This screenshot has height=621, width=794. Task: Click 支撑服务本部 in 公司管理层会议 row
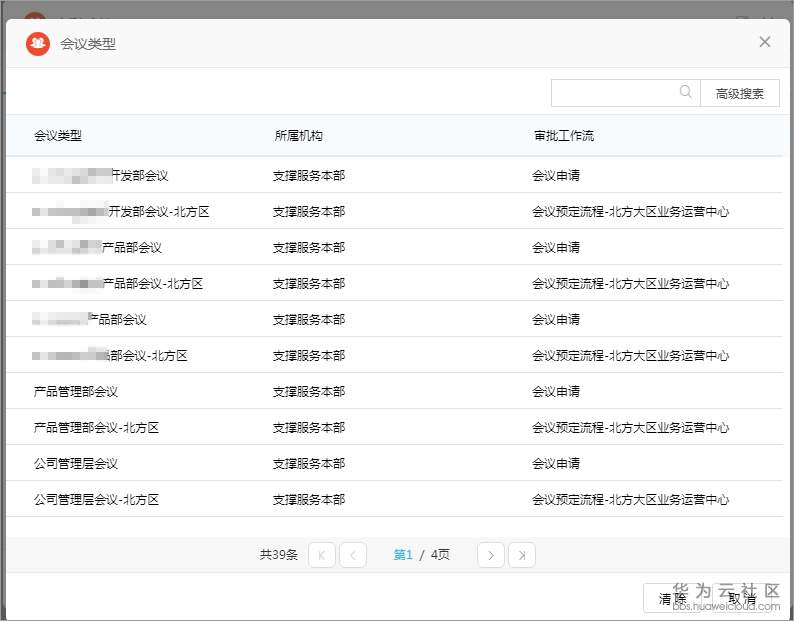coord(309,463)
